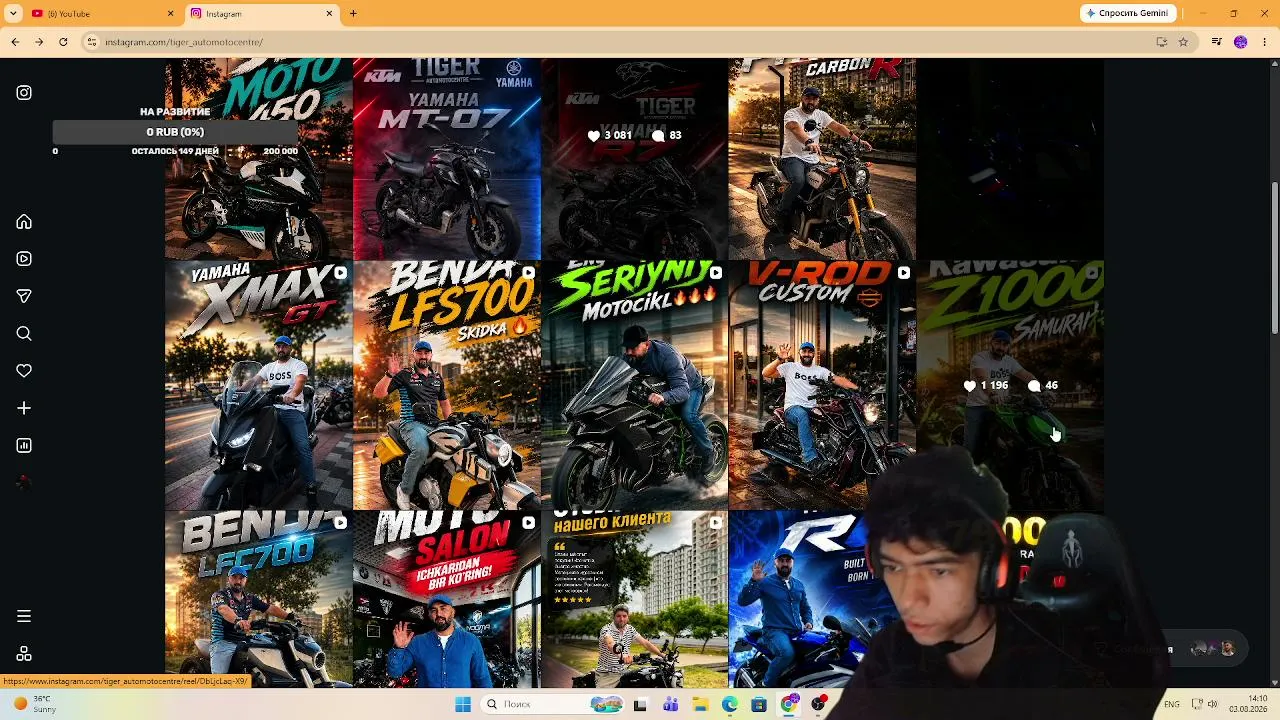Viewport: 1280px width, 720px height.
Task: Open the dashboard chart icon in the sidebar
Action: pyautogui.click(x=24, y=446)
